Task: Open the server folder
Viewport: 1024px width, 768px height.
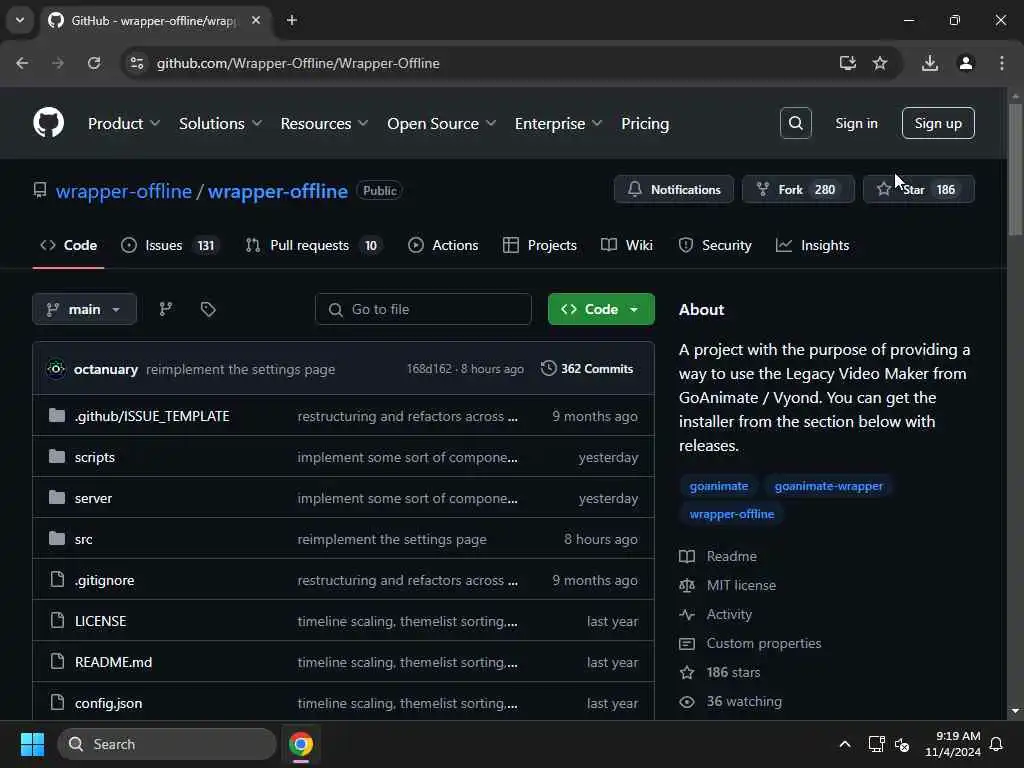Action: 93,498
